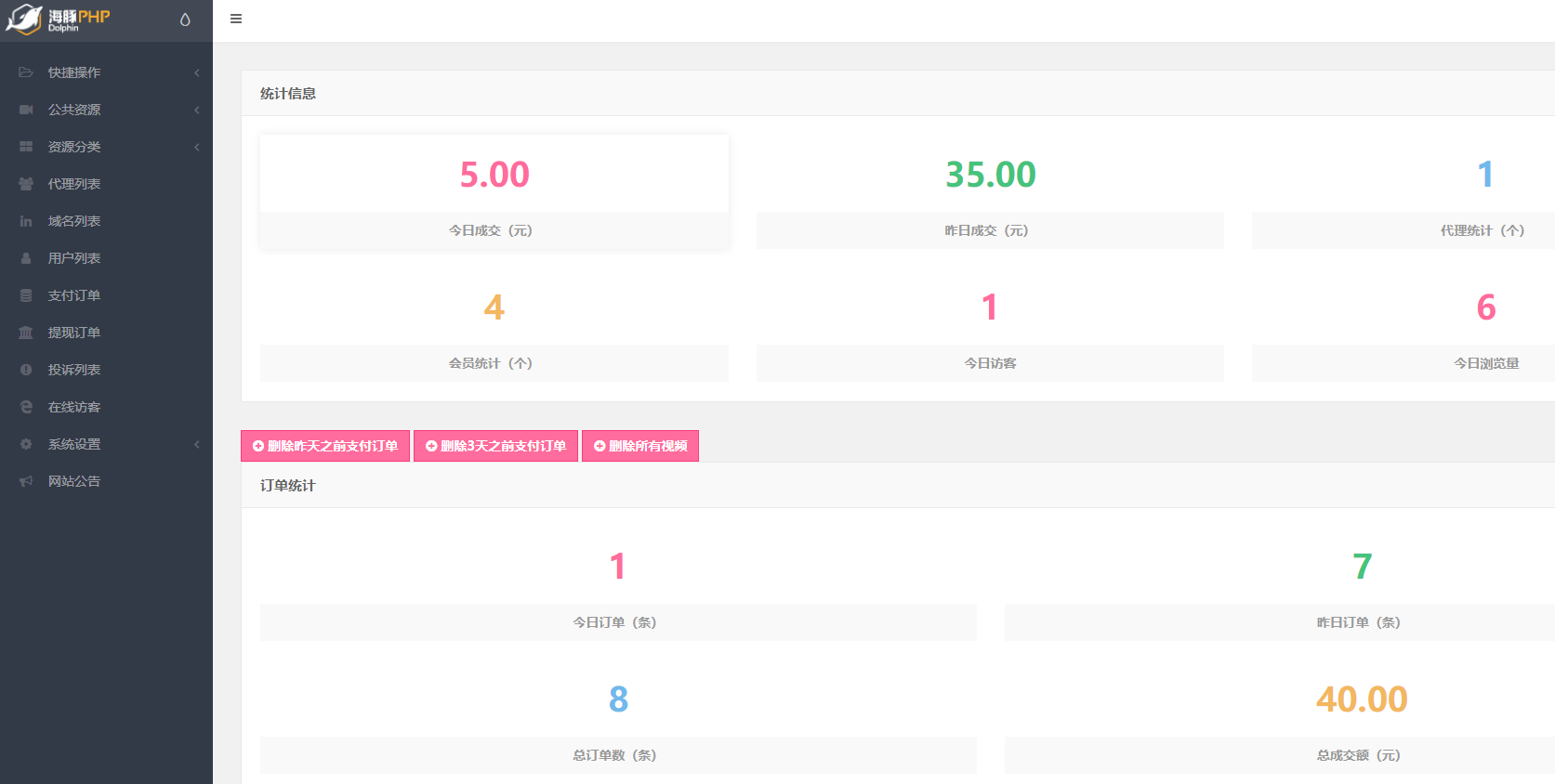Screen dimensions: 1555x784
Task: Open the 域名列表 menu item
Action: click(74, 221)
